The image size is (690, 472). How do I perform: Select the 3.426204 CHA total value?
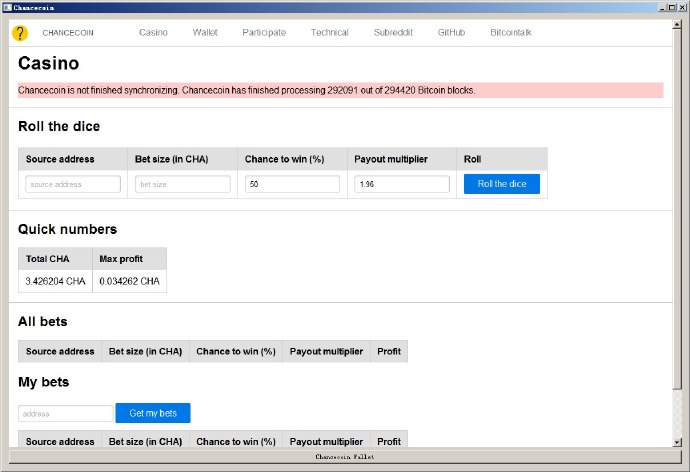(55, 281)
